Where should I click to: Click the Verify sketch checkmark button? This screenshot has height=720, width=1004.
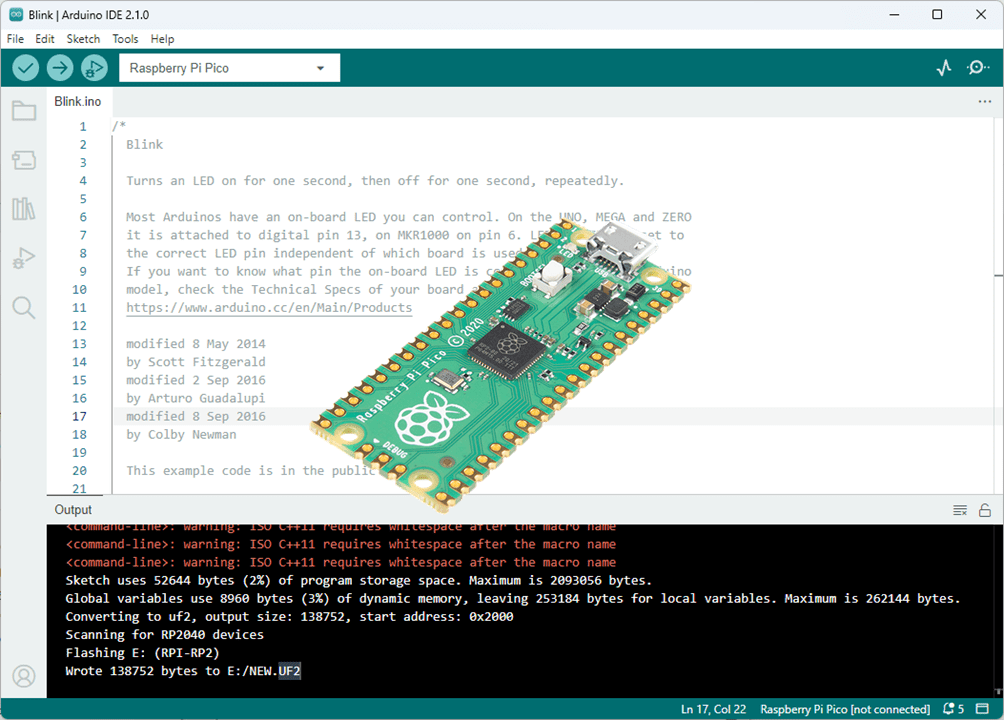pyautogui.click(x=26, y=67)
